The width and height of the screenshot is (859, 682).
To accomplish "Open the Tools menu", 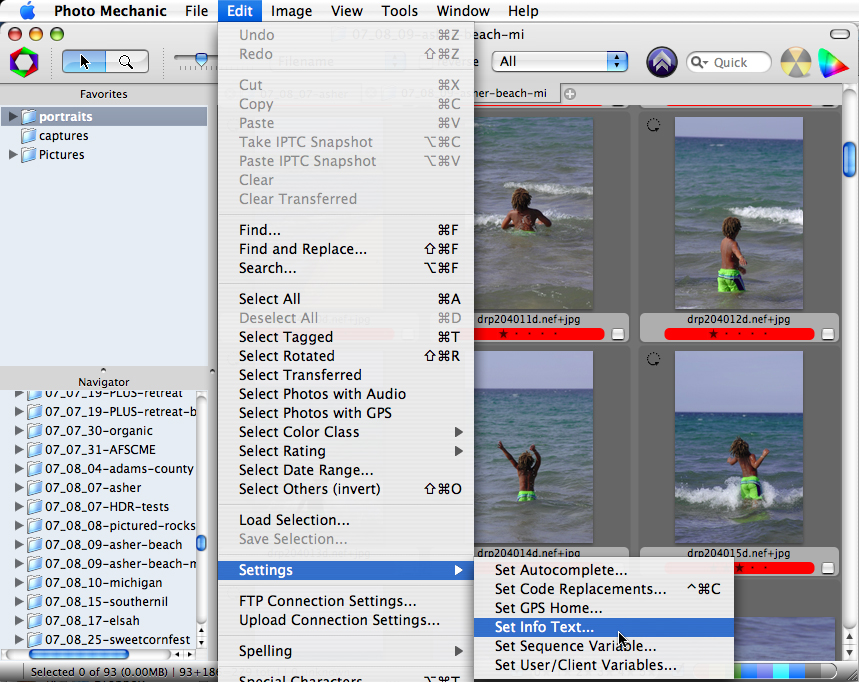I will tap(399, 11).
